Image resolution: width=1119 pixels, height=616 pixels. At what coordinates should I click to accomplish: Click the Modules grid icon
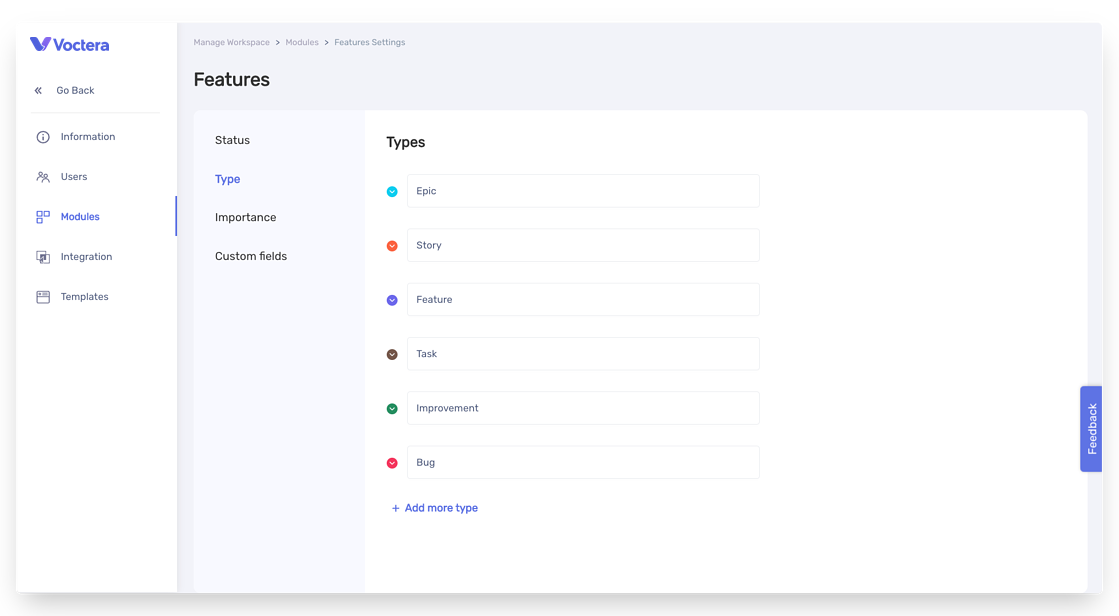43,217
